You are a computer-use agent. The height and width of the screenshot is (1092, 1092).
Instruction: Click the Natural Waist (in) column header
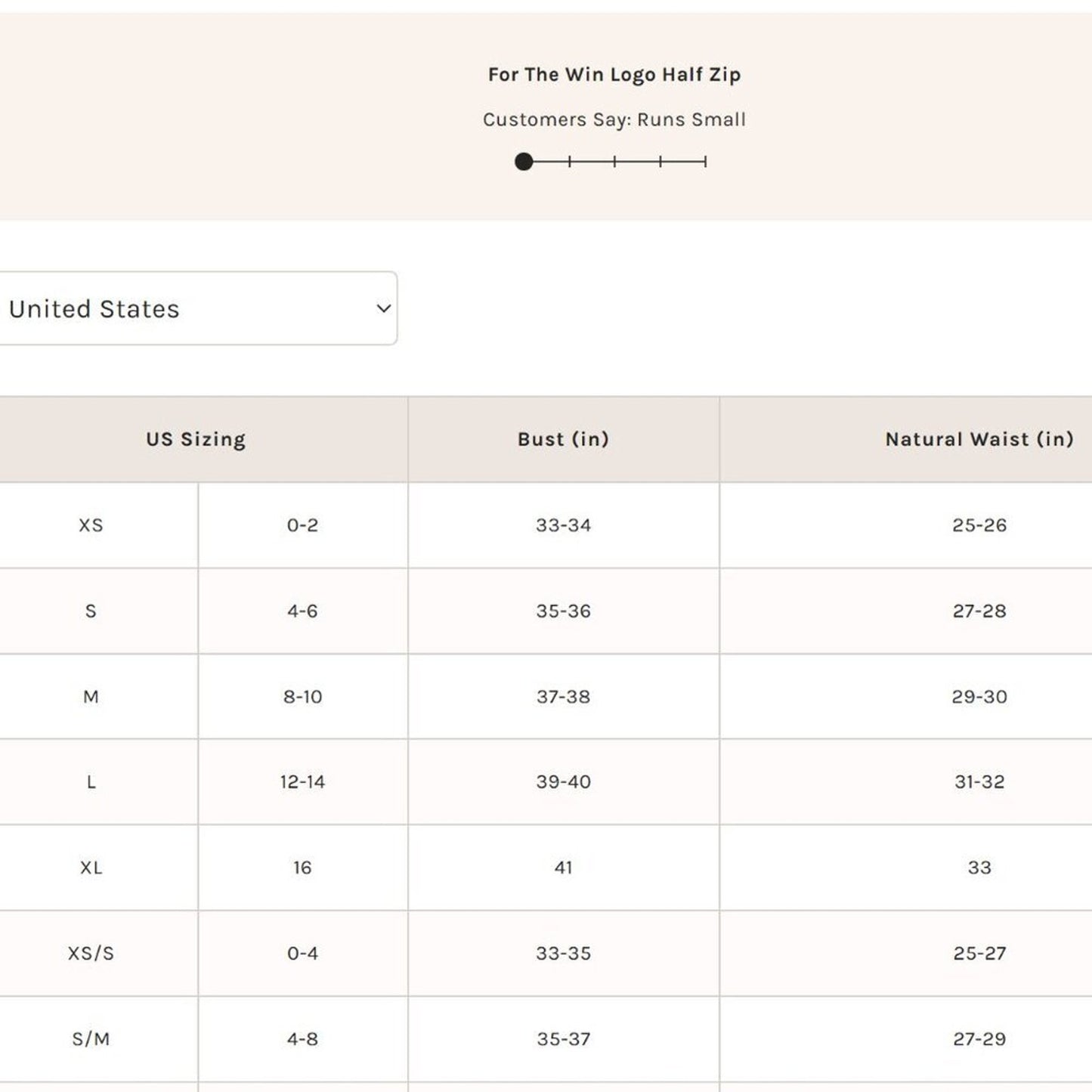pos(979,439)
